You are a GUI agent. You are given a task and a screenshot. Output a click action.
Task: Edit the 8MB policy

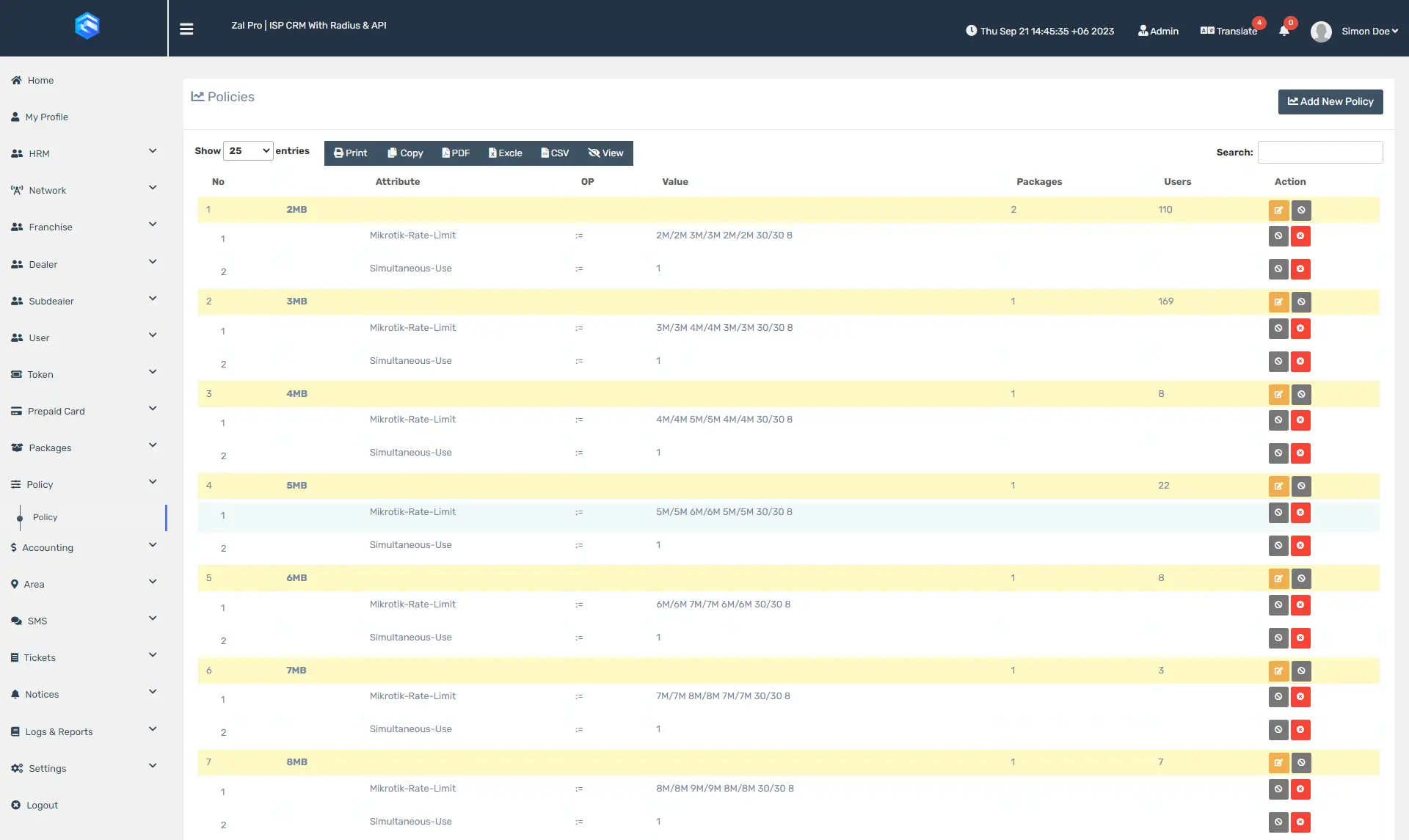coord(1278,763)
